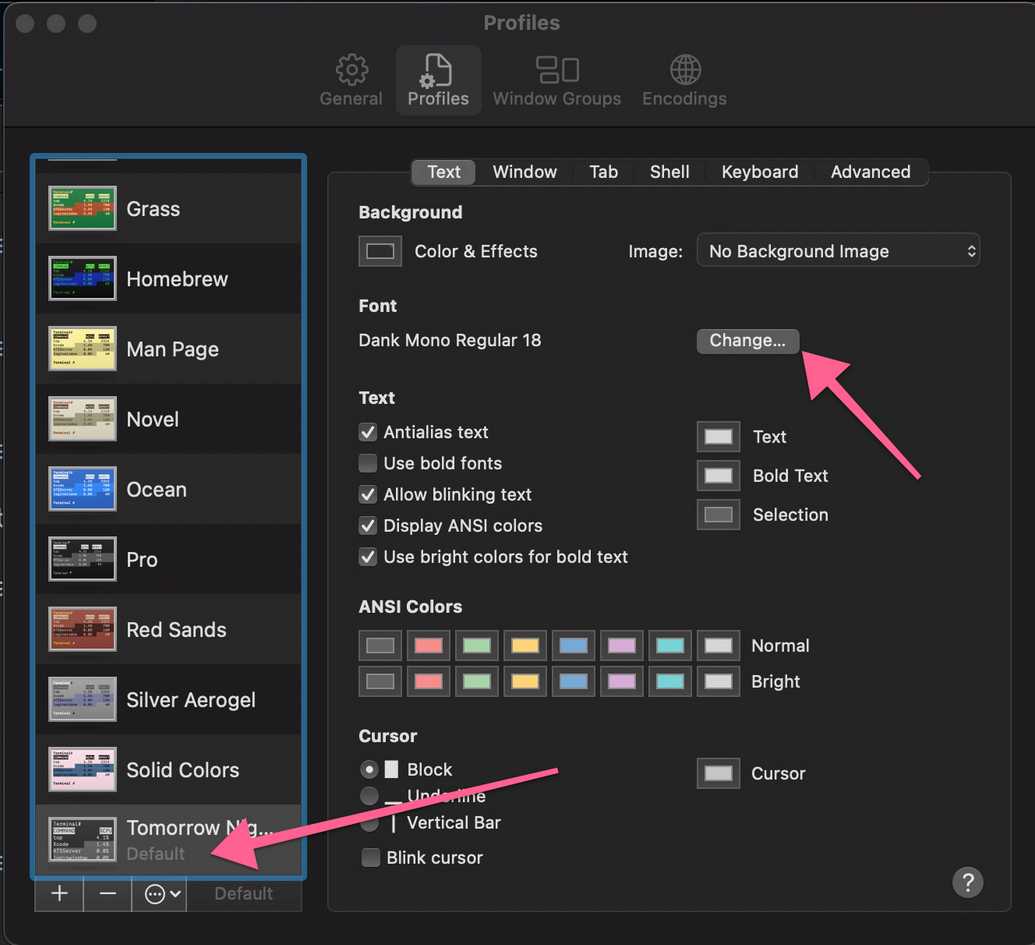
Task: Select the Underline cursor radio button
Action: pos(369,796)
